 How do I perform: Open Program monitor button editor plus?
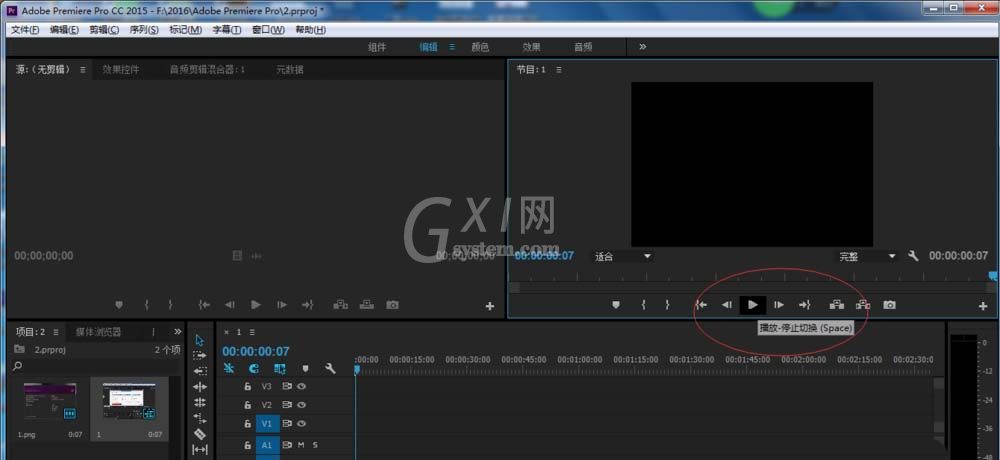click(x=983, y=306)
